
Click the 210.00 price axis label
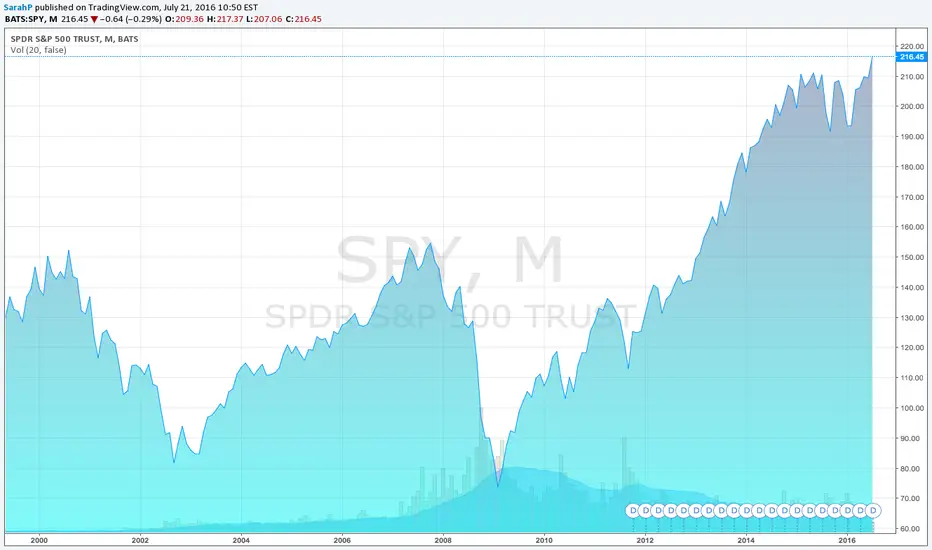point(912,77)
